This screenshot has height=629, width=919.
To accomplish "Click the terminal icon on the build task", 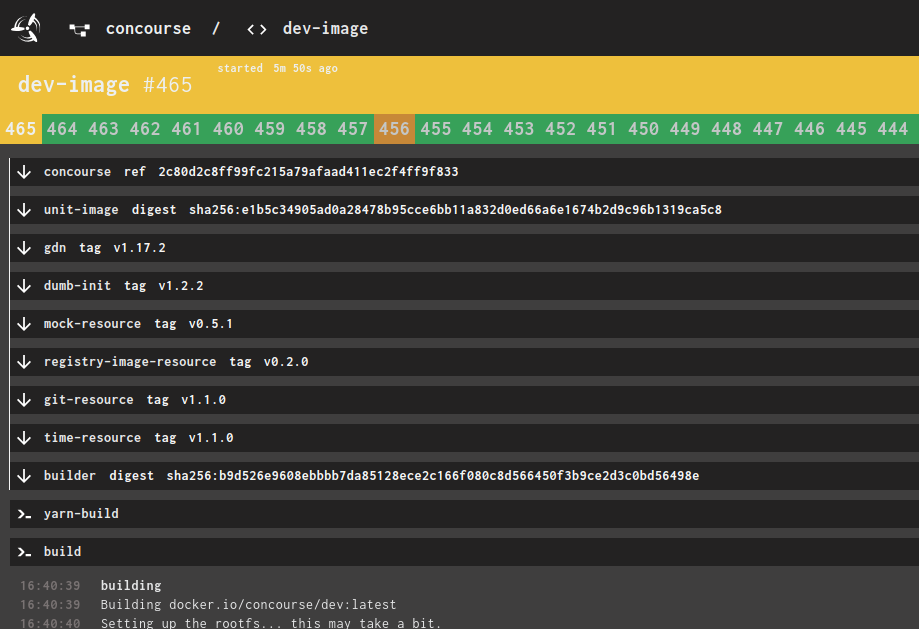I will point(24,551).
